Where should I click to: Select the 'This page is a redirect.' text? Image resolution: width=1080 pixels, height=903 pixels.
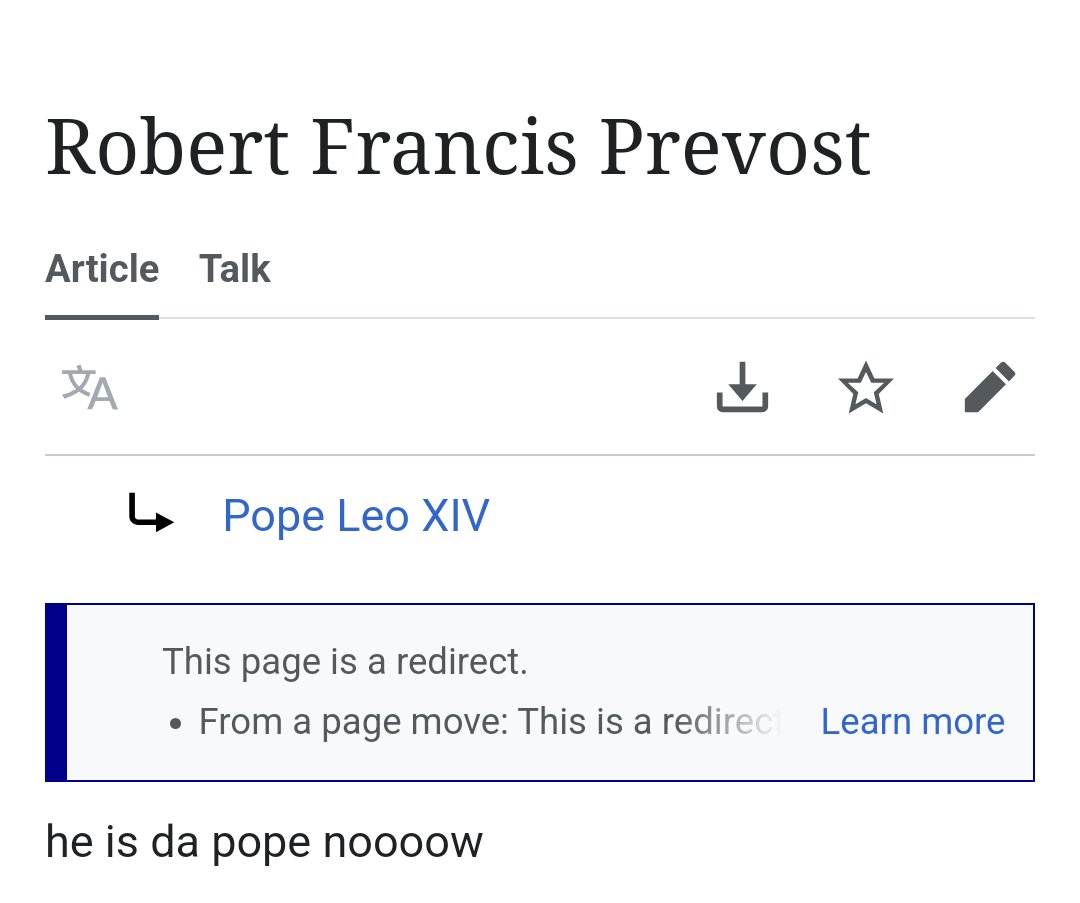[x=345, y=662]
